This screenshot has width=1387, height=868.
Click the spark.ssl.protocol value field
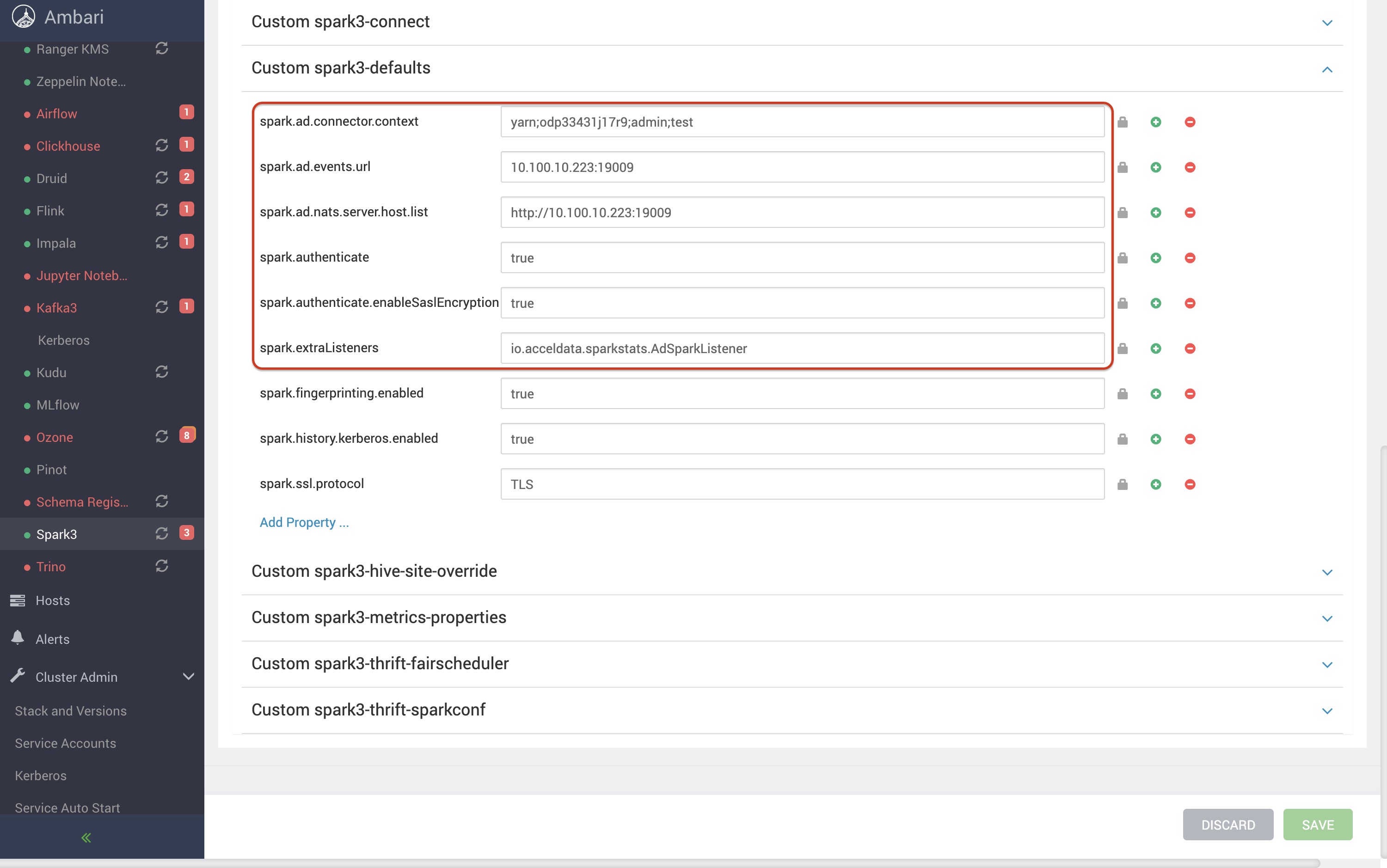click(802, 484)
